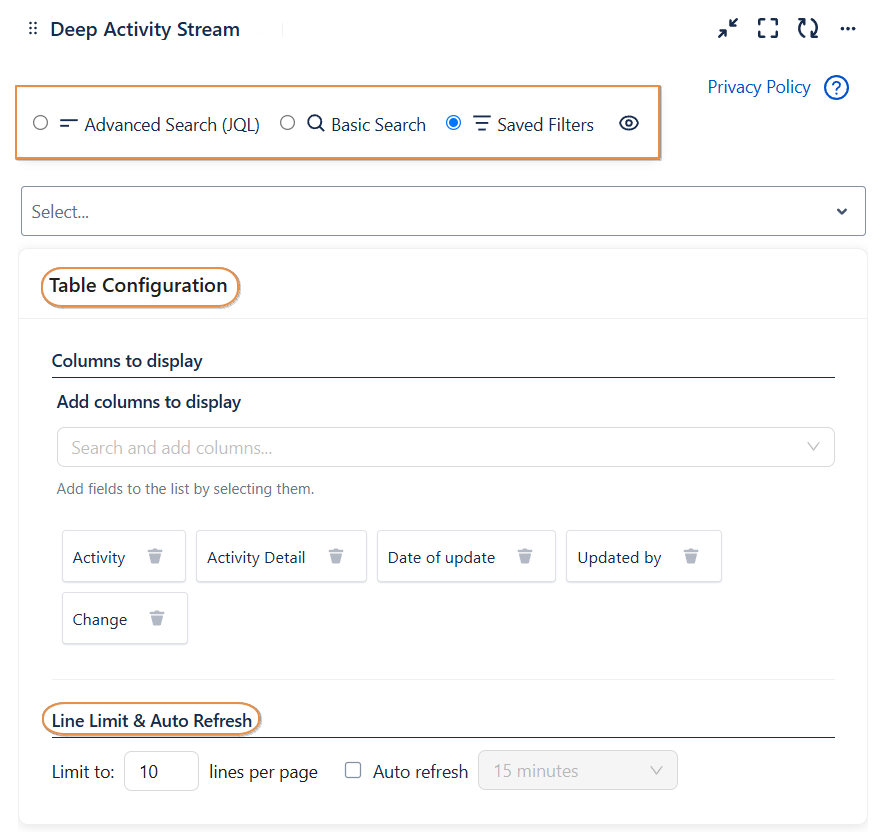The image size is (874, 832).
Task: Toggle the eye preview icon
Action: (x=629, y=124)
